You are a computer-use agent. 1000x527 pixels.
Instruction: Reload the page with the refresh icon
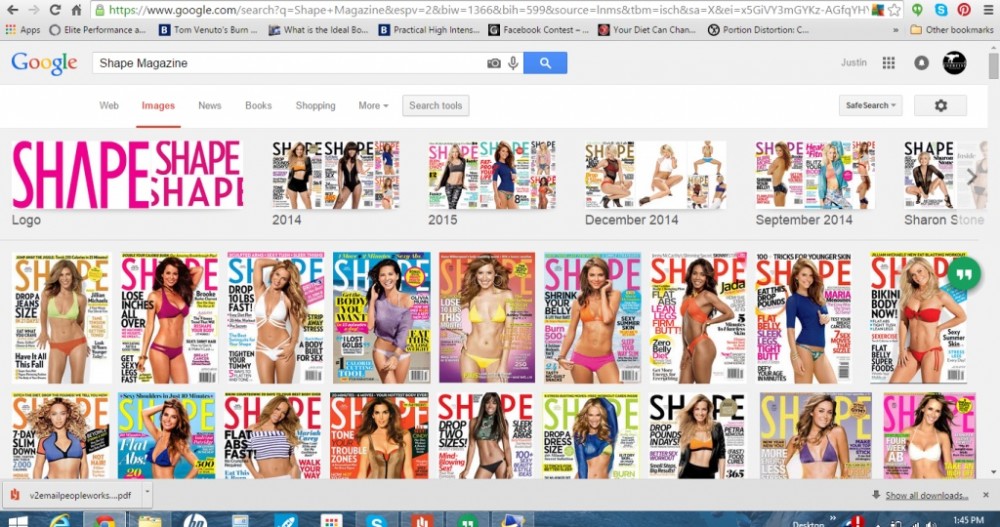click(55, 10)
